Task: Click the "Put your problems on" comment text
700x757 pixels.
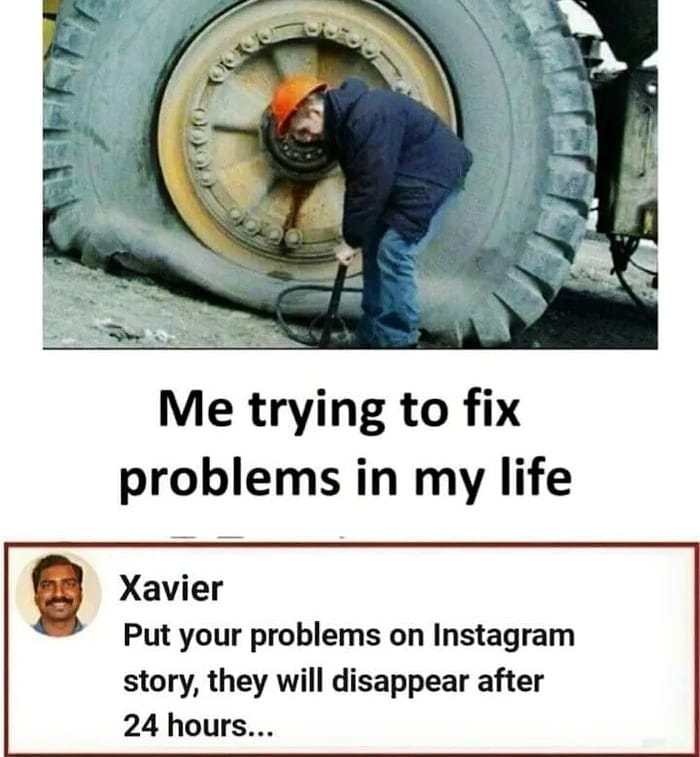Action: [274, 636]
